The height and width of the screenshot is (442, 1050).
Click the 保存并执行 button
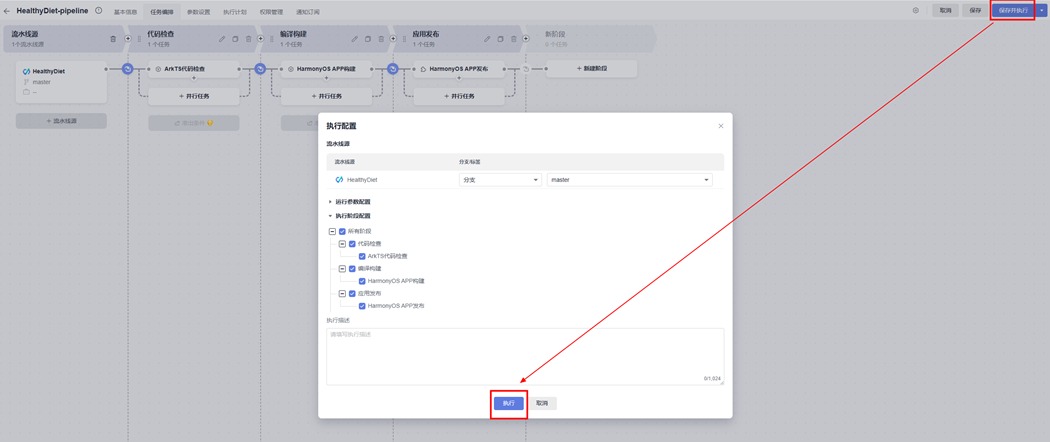tap(1013, 11)
